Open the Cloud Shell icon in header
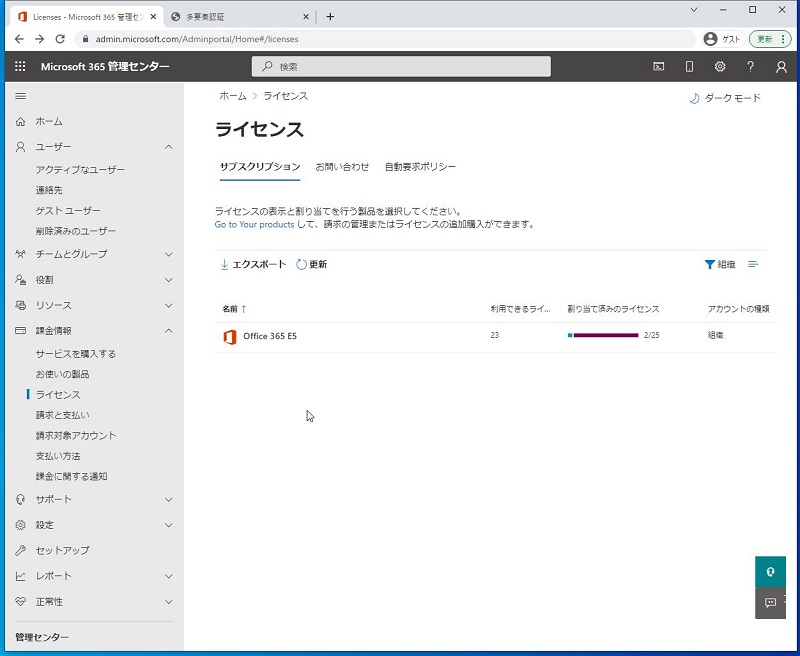The image size is (800, 656). [x=659, y=66]
